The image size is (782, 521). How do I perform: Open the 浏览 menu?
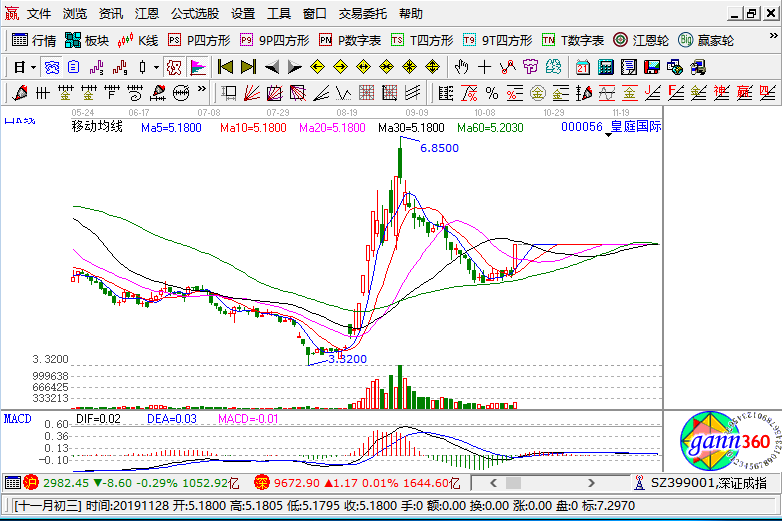(75, 14)
